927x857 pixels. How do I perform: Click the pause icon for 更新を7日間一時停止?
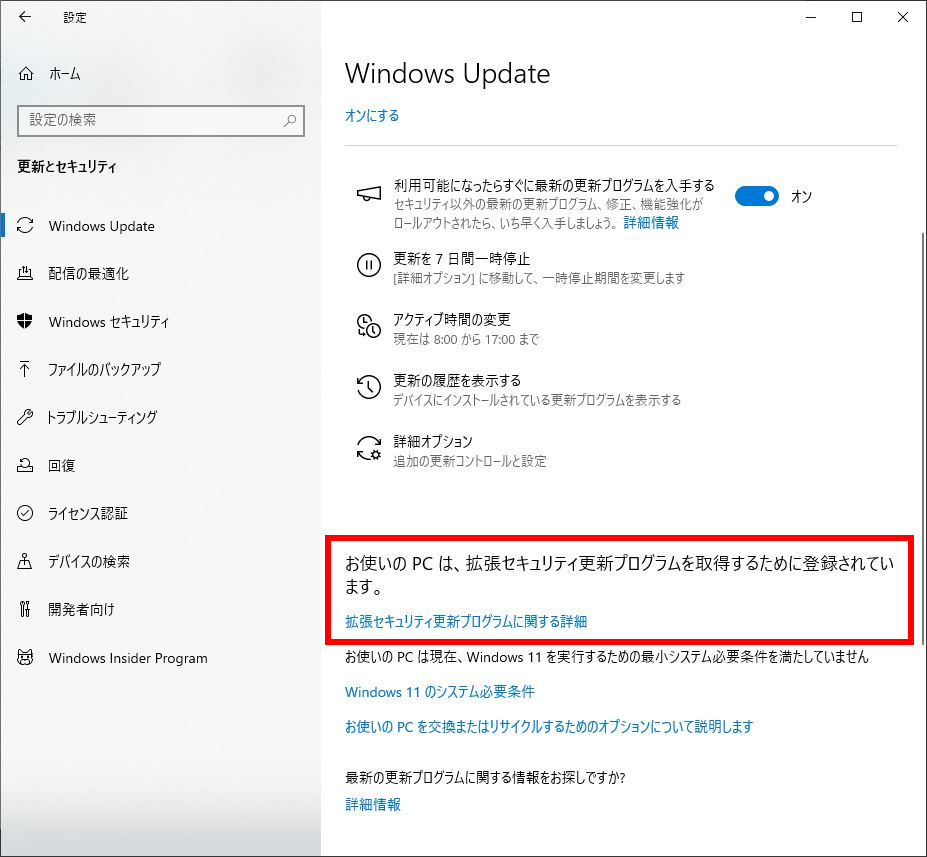click(x=369, y=265)
